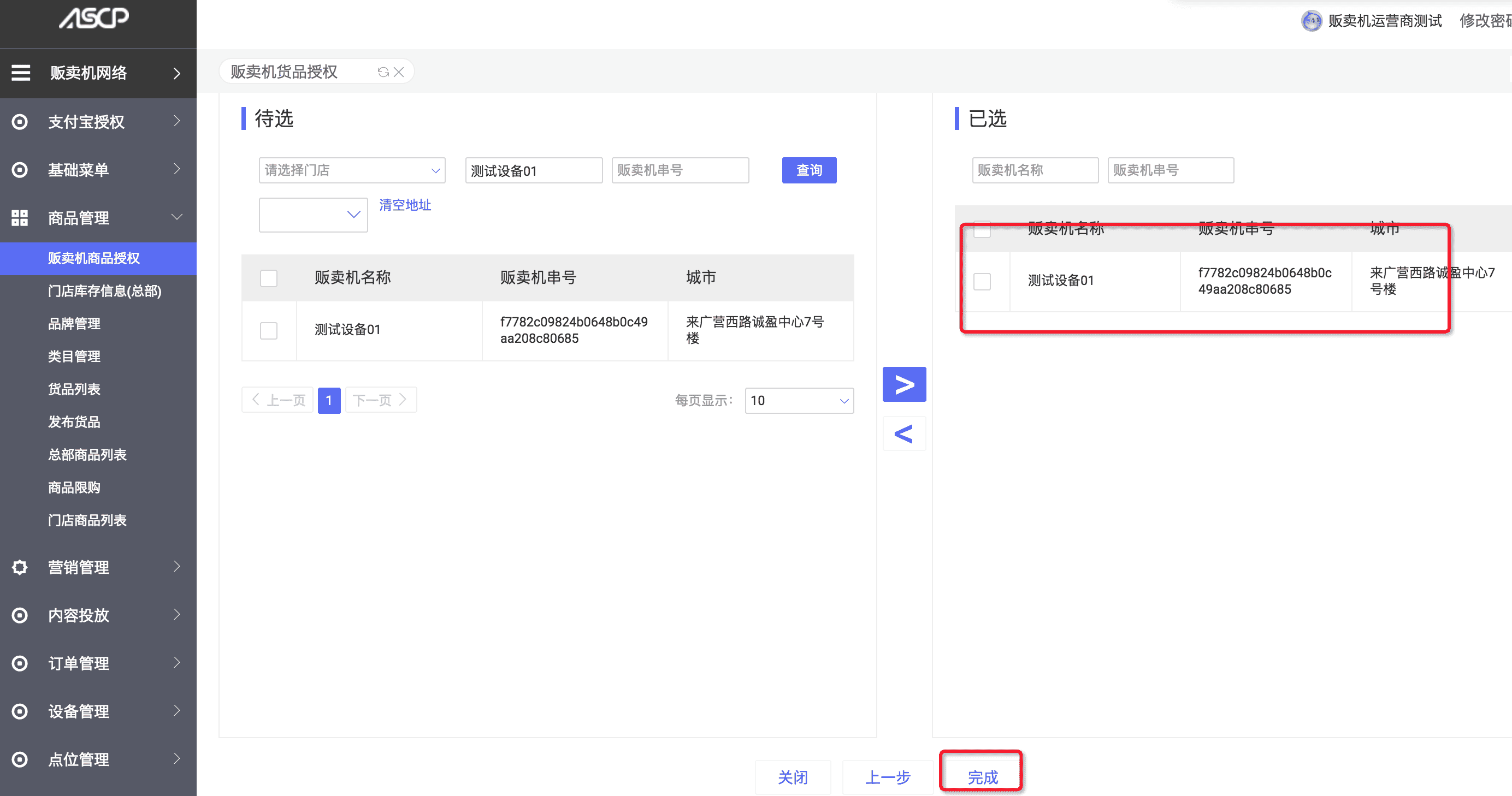Viewport: 1512px width, 796px height.
Task: Click the refresh icon on 贩卖机货品授权 tab
Action: point(383,72)
